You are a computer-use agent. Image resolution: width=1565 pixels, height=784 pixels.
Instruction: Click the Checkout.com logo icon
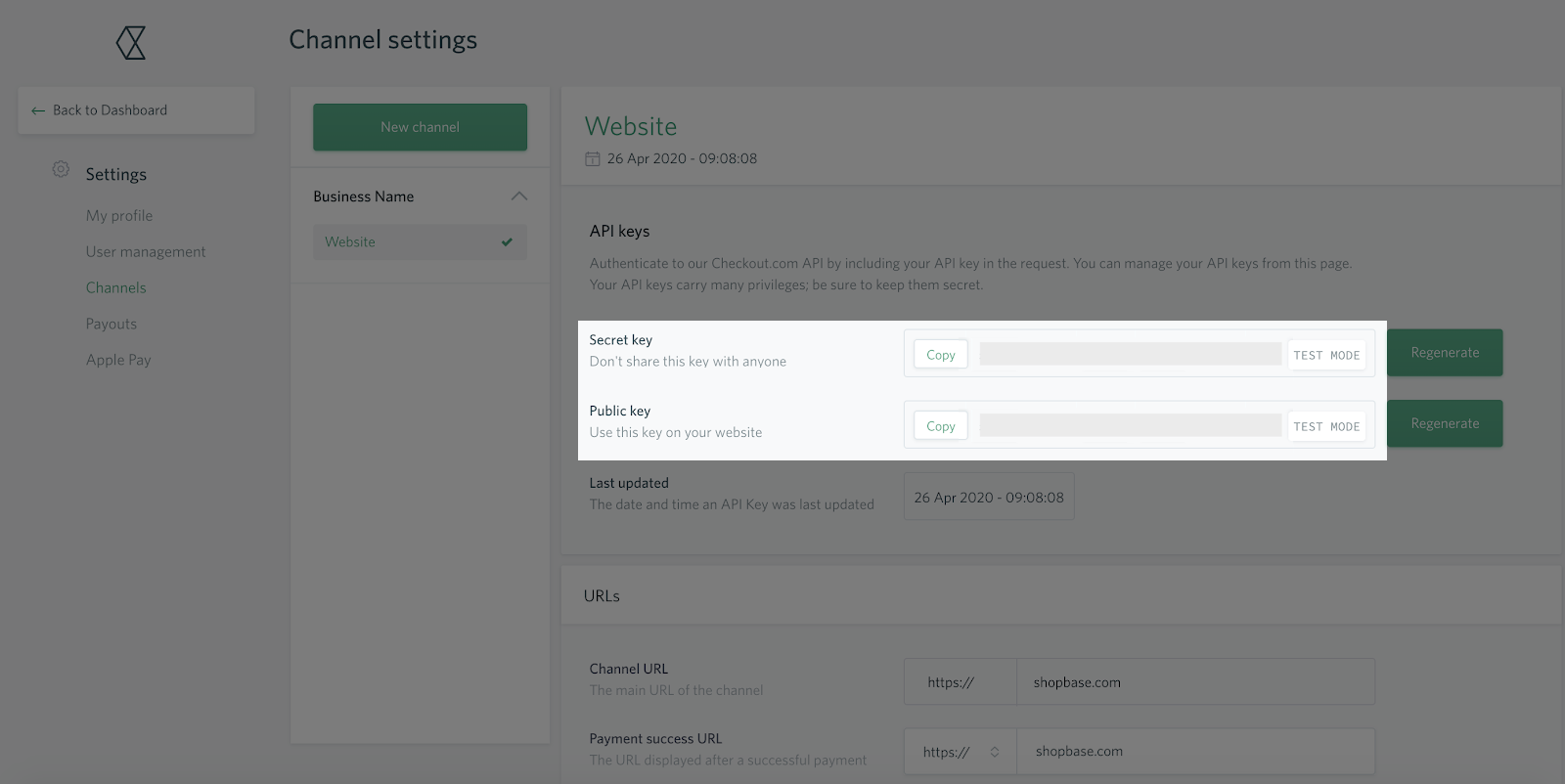[131, 43]
